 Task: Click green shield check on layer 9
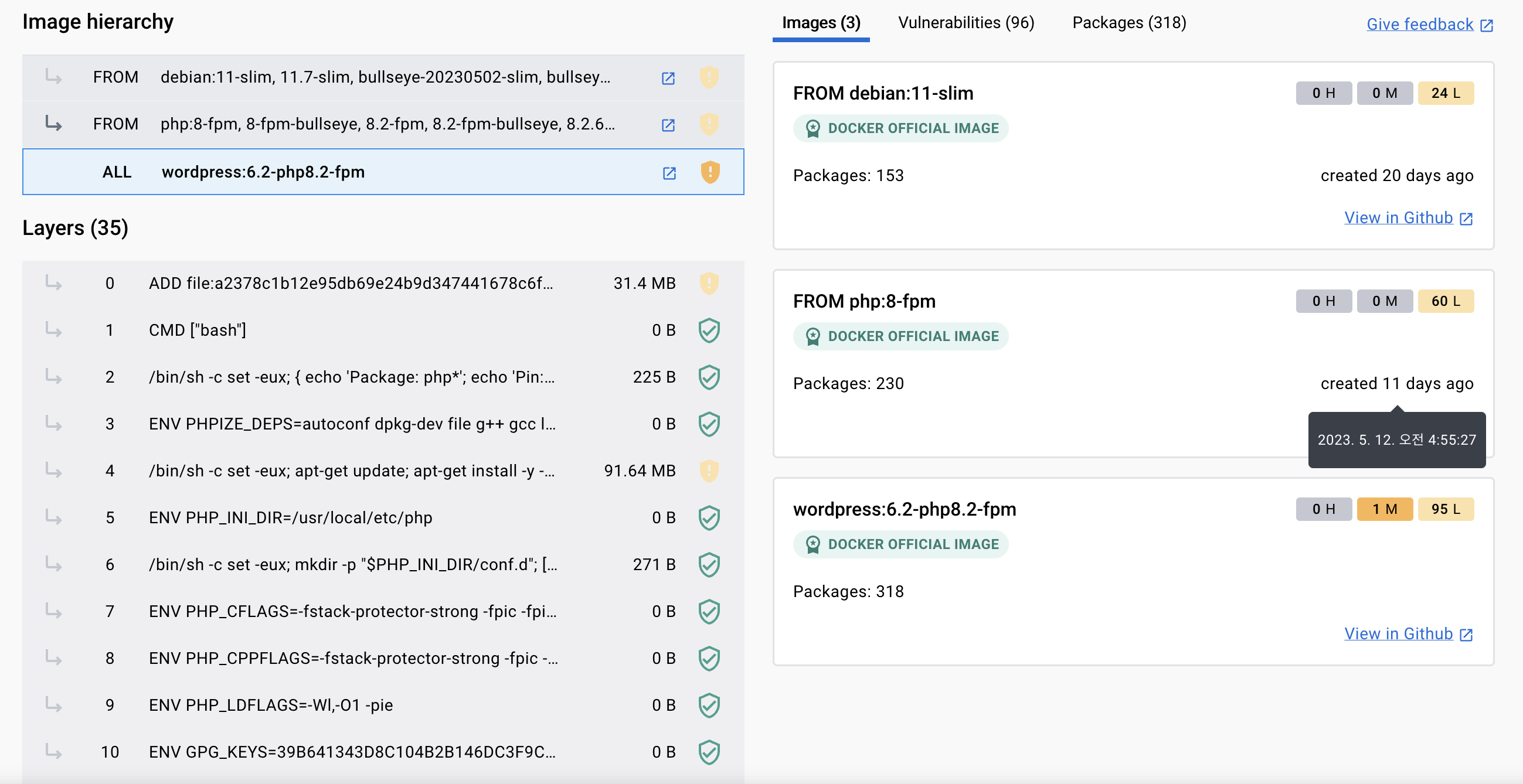tap(709, 705)
